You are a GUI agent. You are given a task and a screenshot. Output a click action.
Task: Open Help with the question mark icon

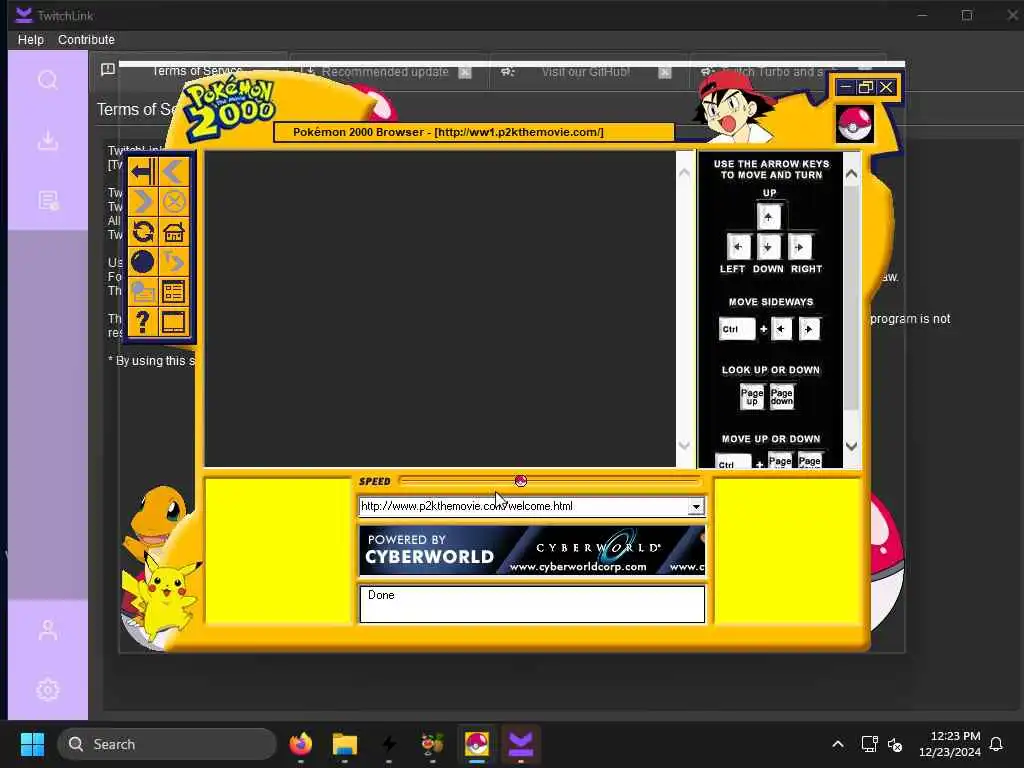142,322
